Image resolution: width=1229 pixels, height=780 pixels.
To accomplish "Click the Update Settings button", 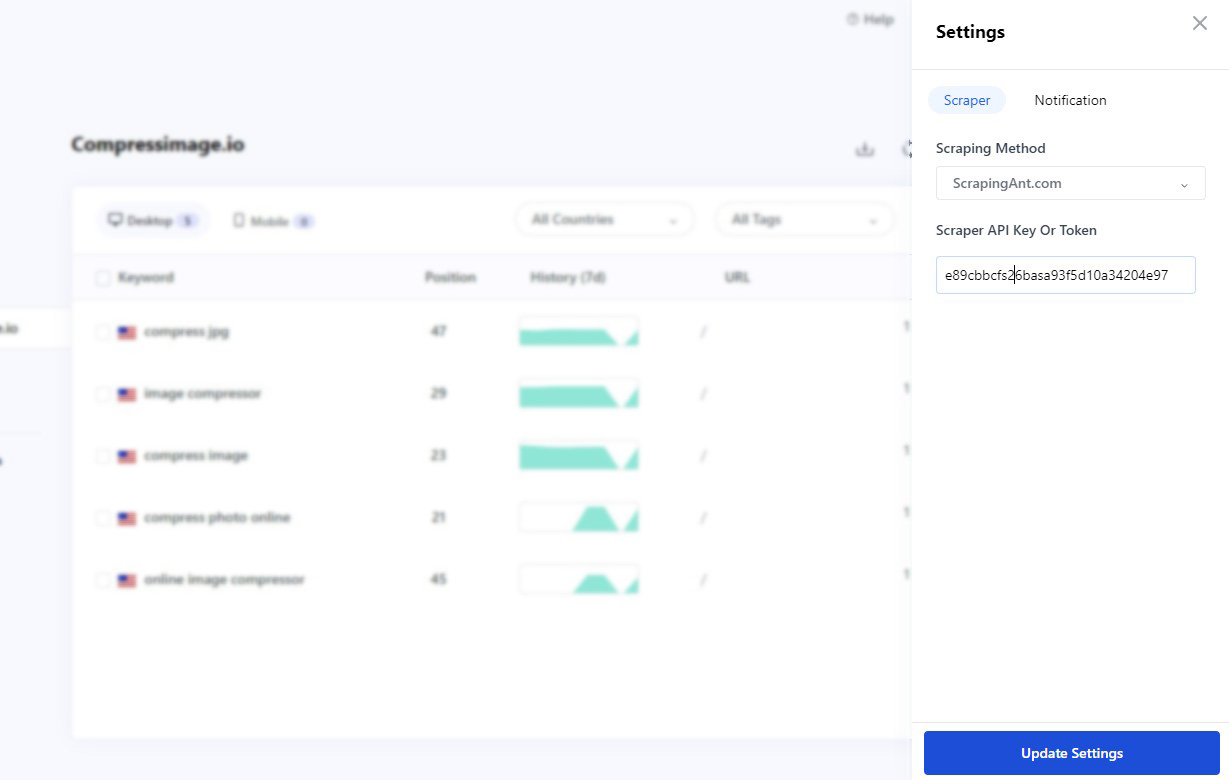I will point(1071,753).
